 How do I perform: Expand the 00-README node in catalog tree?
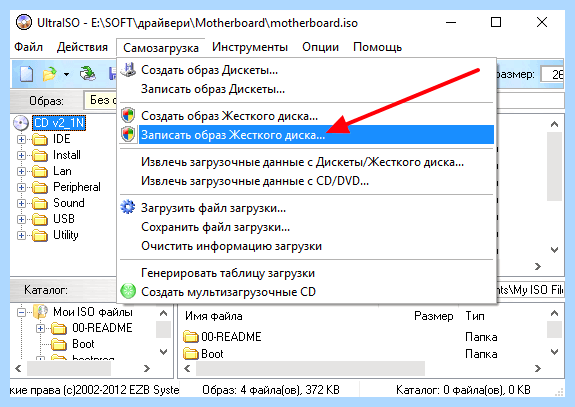pyautogui.click(x=40, y=328)
